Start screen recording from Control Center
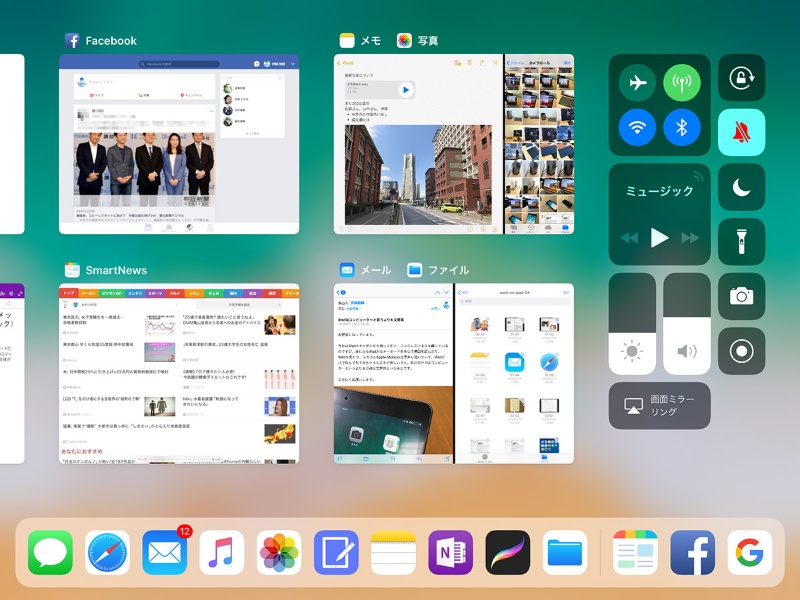The image size is (800, 600). tap(741, 351)
